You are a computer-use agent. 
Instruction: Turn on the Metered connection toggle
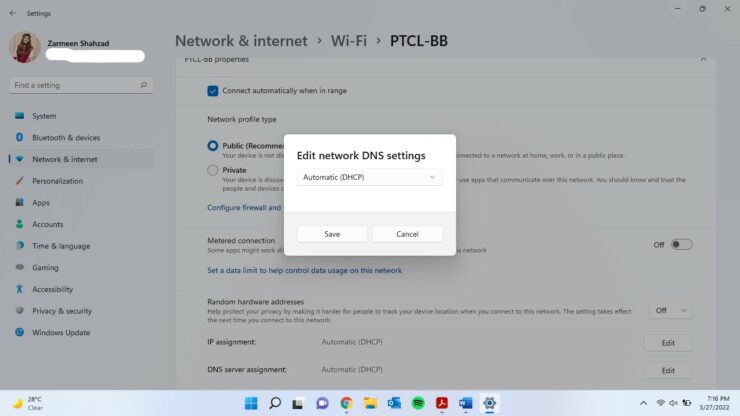pyautogui.click(x=681, y=245)
